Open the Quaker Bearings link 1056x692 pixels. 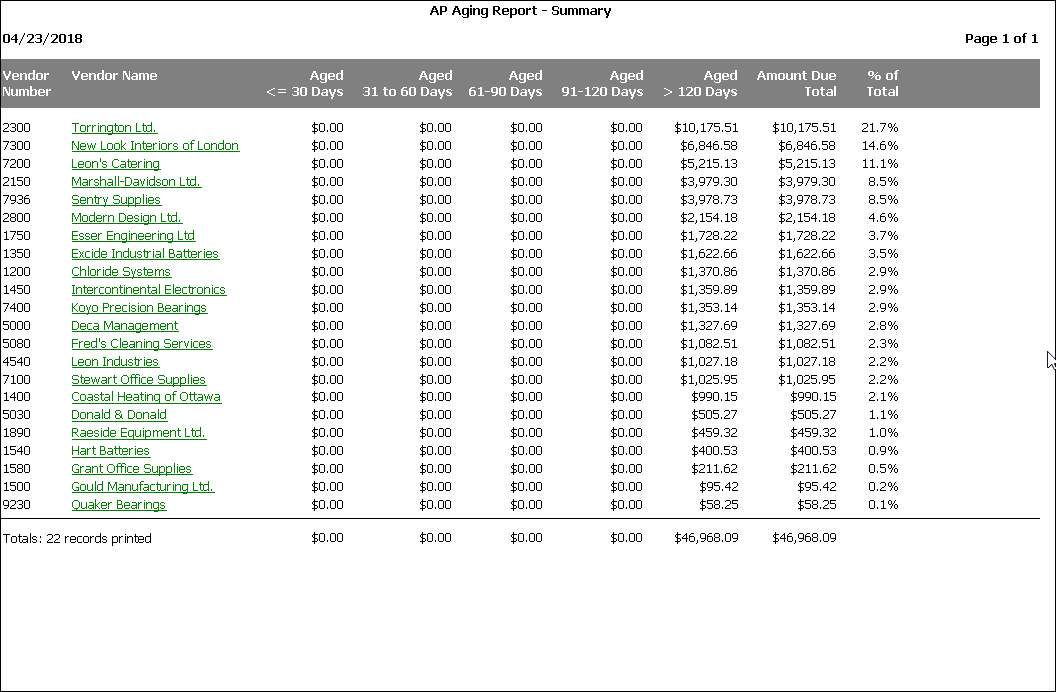click(x=119, y=505)
